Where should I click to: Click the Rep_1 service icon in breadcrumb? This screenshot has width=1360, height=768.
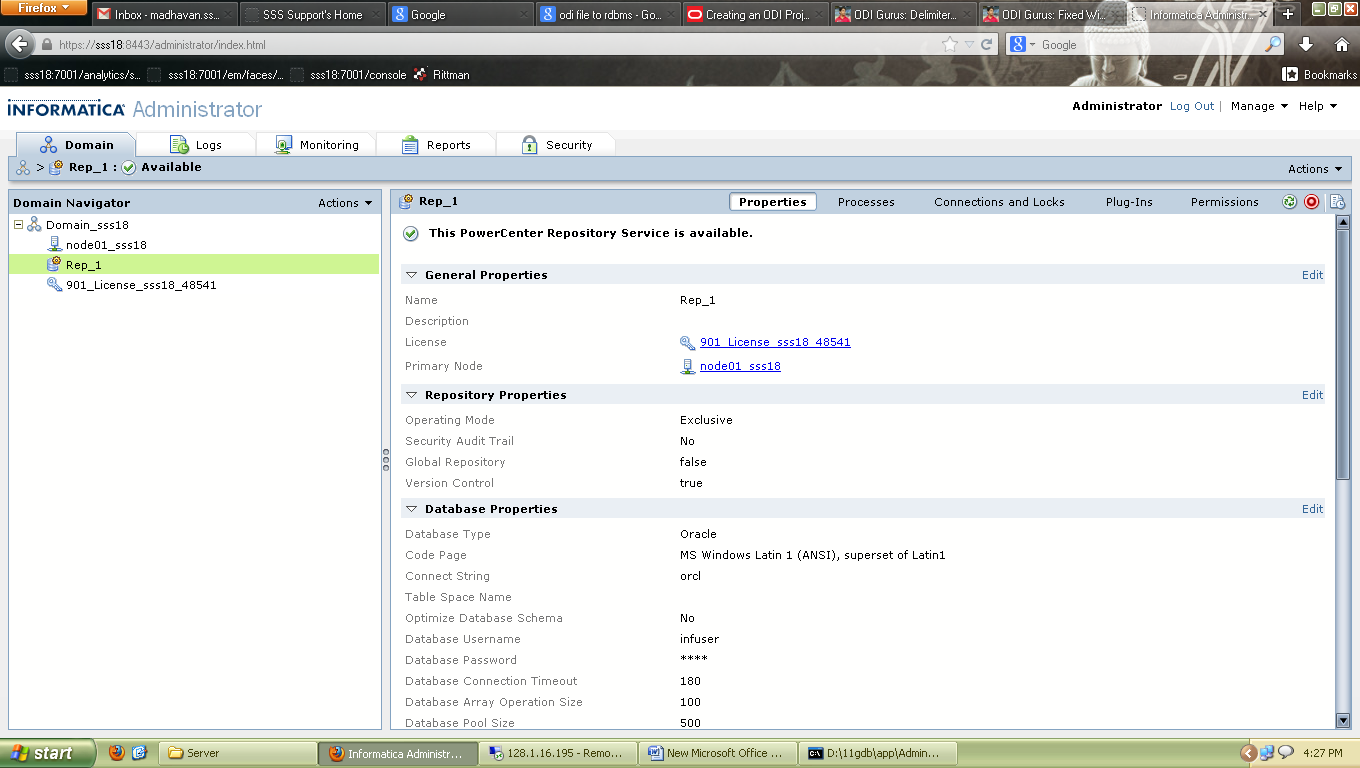pos(57,167)
